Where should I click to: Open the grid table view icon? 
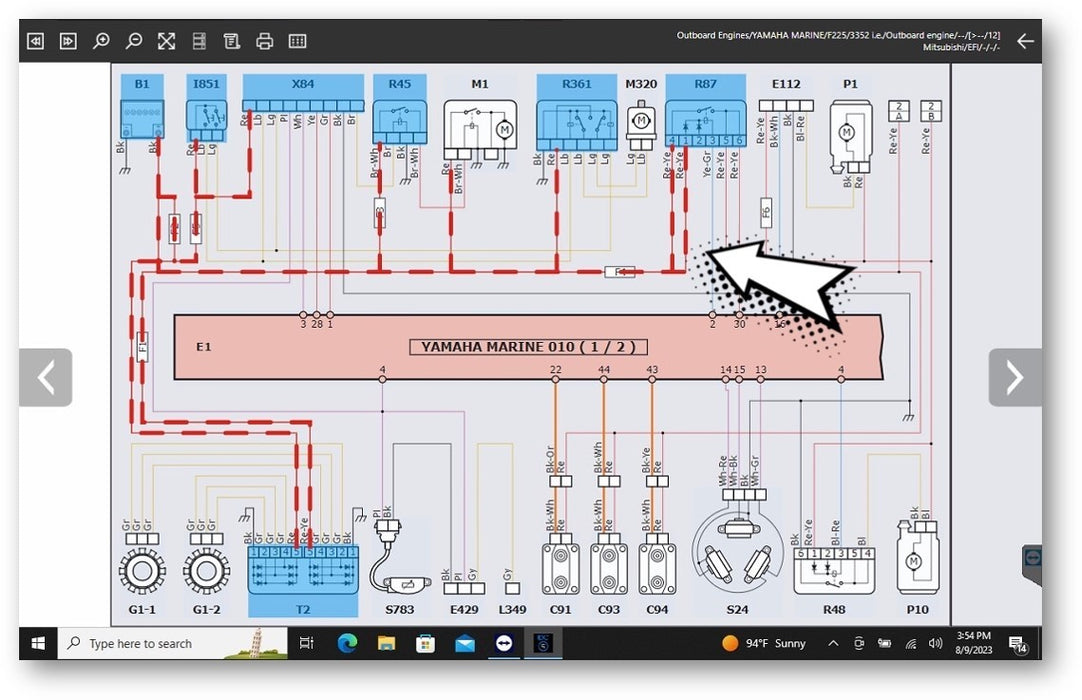click(297, 41)
